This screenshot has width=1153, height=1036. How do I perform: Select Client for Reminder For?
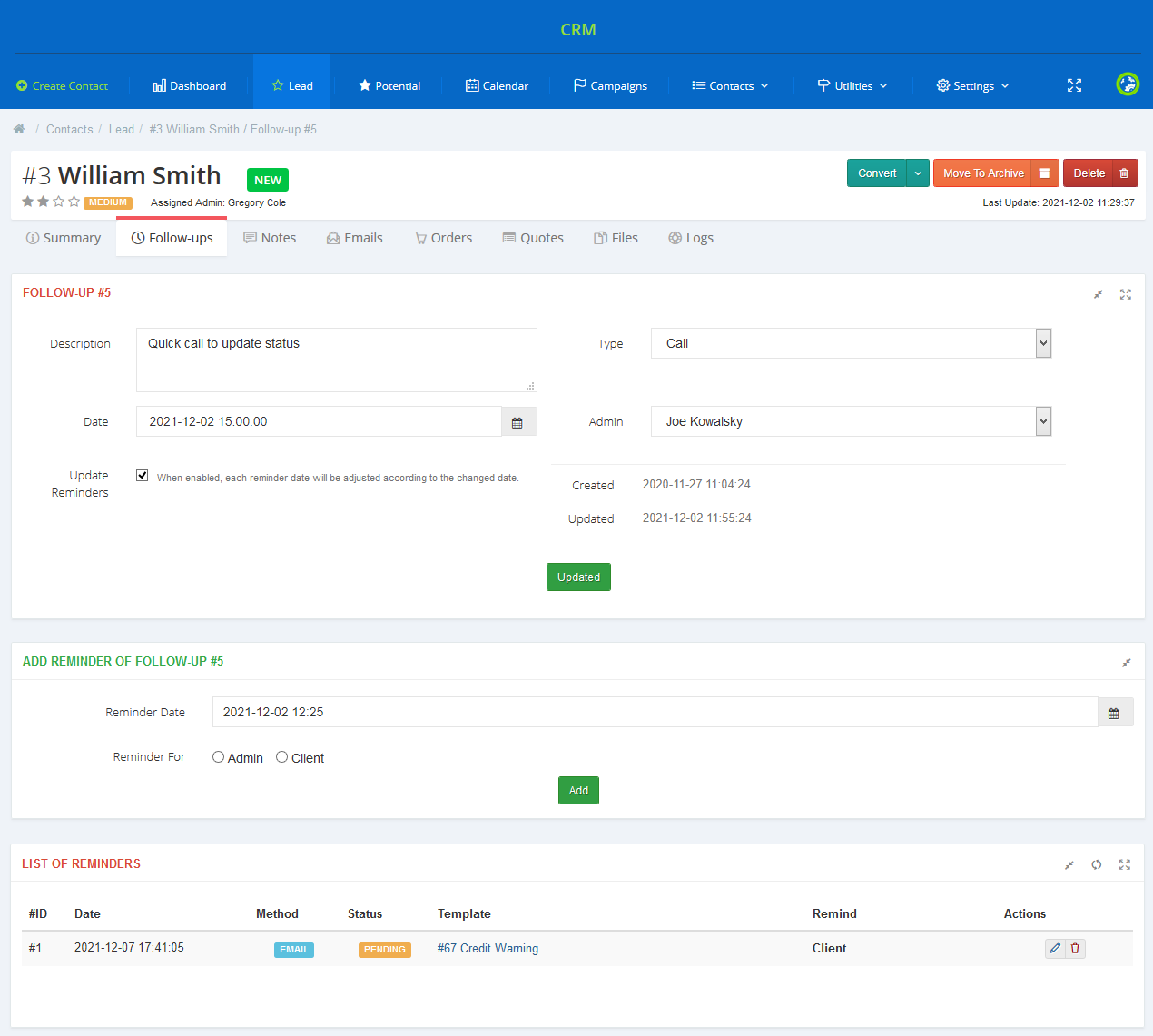click(281, 757)
